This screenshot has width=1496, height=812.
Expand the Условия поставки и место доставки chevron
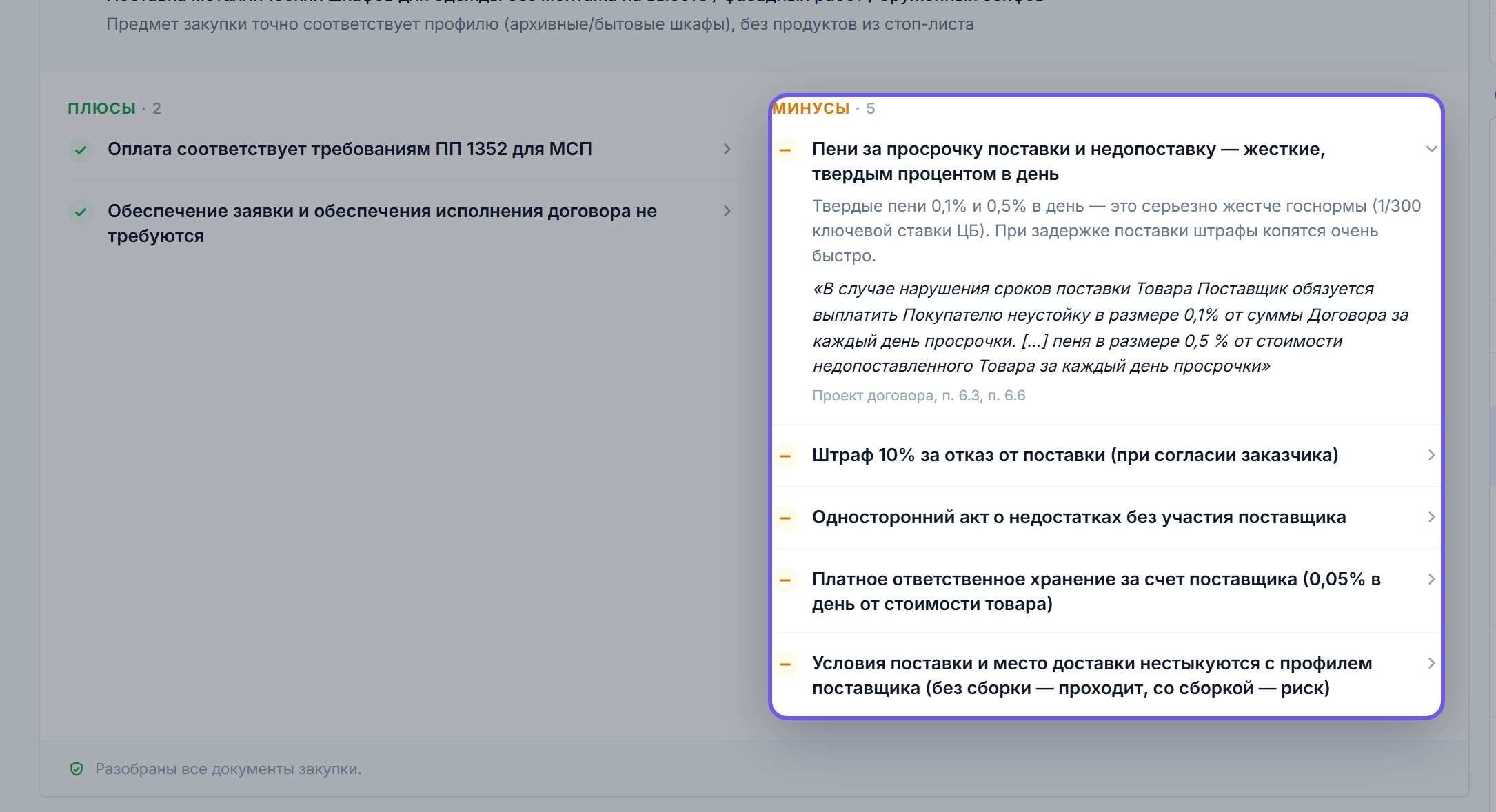(1431, 663)
